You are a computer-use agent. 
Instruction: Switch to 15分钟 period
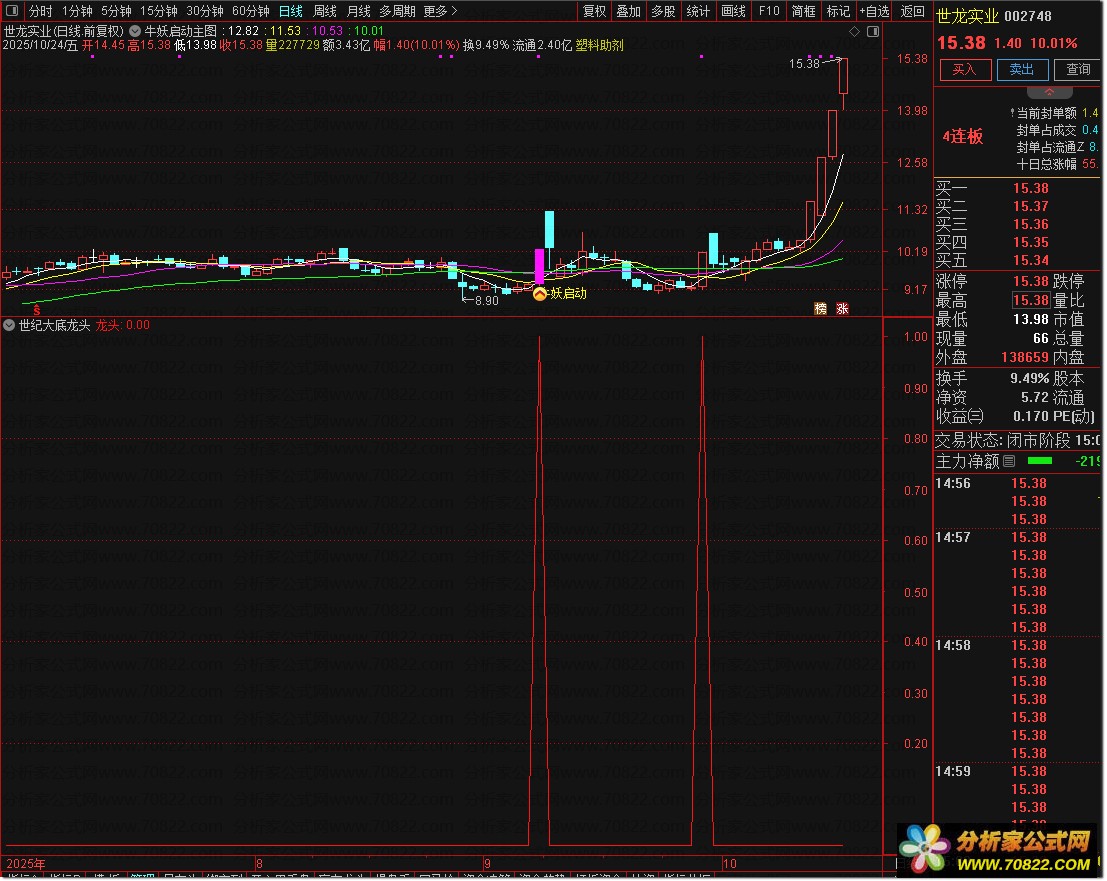pos(158,11)
